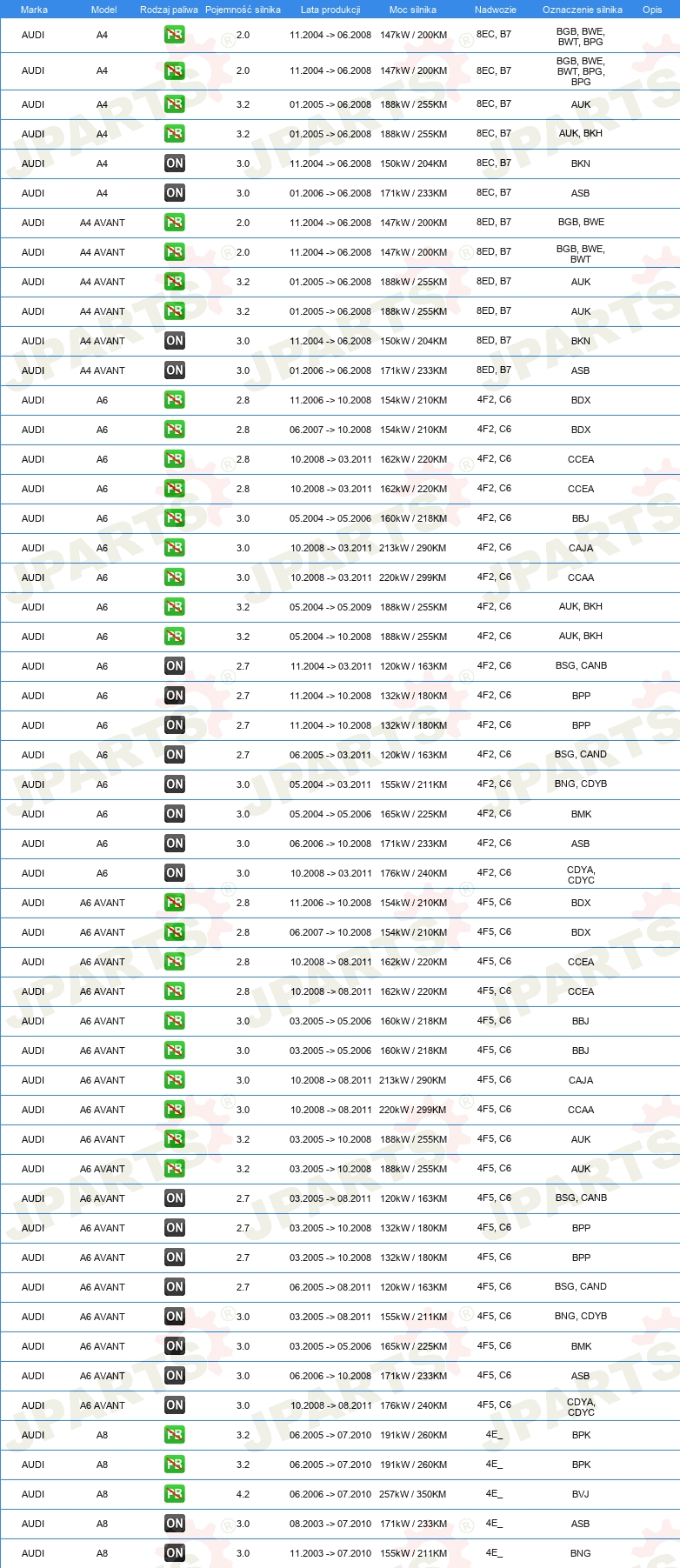Click the ON icon in the A8 BNG row
The height and width of the screenshot is (1568, 680).
click(175, 1553)
